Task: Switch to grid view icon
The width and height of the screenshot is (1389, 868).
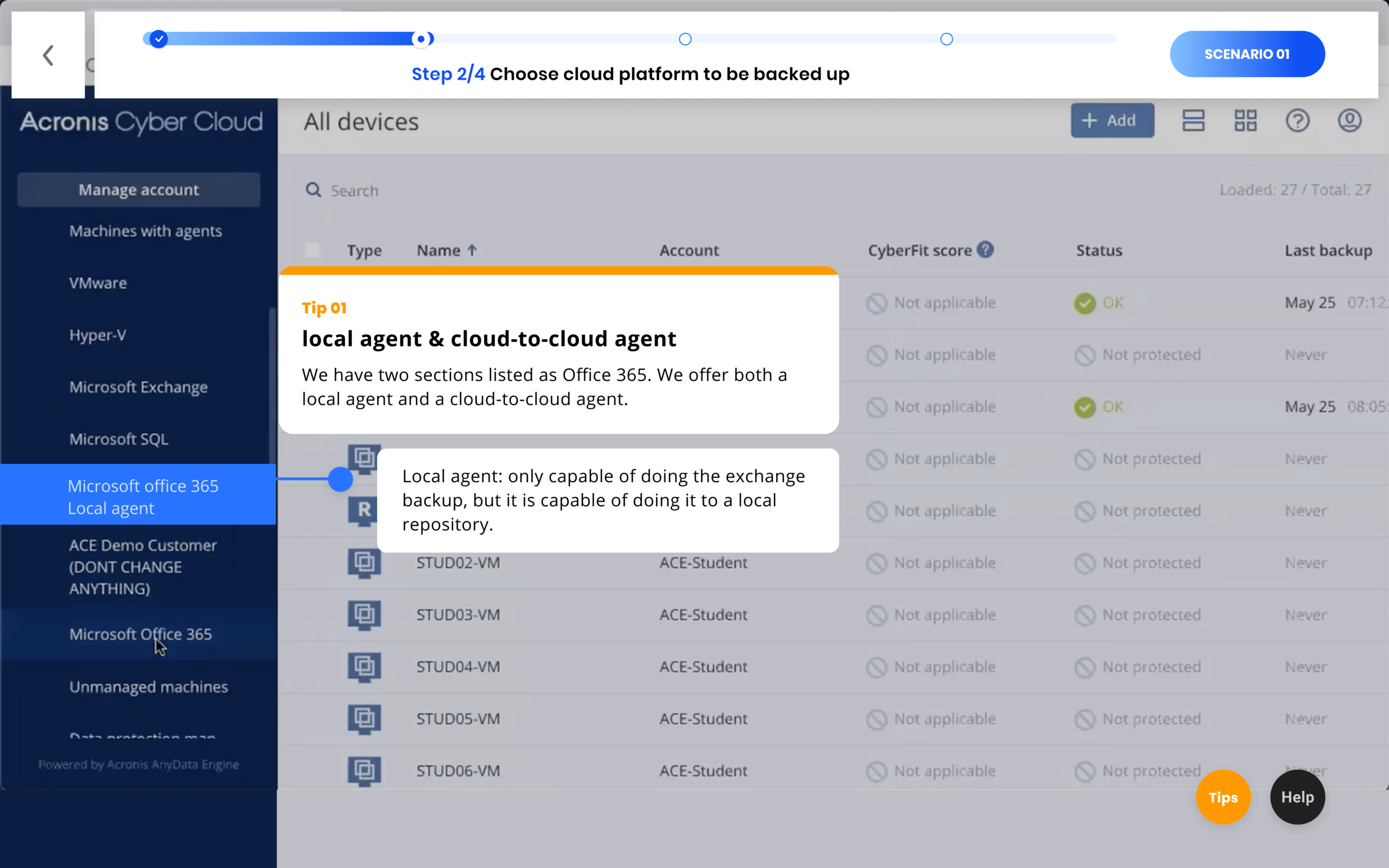Action: coord(1245,121)
